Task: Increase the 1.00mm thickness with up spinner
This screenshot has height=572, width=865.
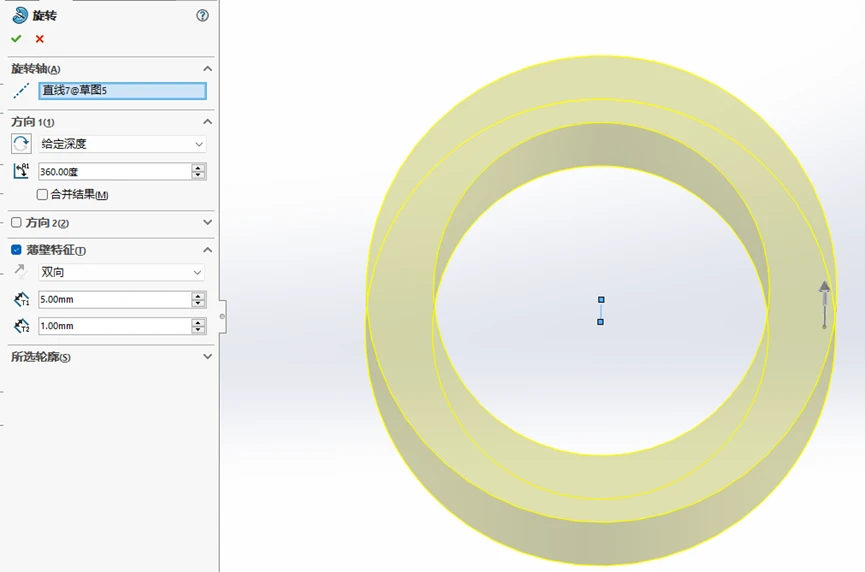Action: pyautogui.click(x=198, y=322)
